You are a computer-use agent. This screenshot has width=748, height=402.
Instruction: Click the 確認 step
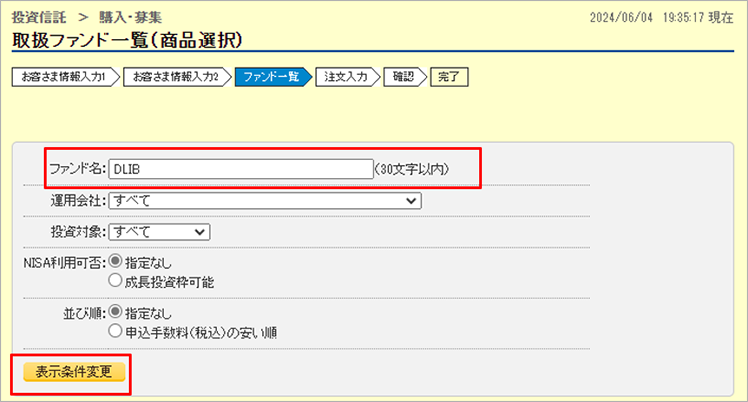coord(405,77)
